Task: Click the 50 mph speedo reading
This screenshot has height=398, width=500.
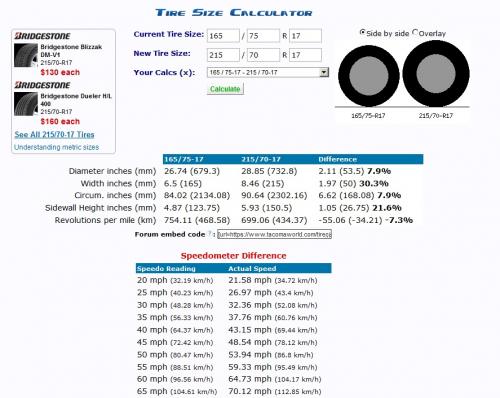Action: [x=175, y=355]
